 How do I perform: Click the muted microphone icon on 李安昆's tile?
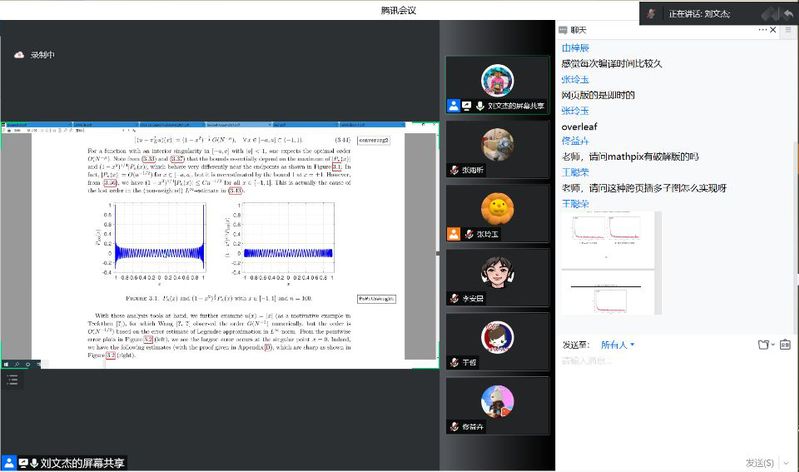point(454,298)
